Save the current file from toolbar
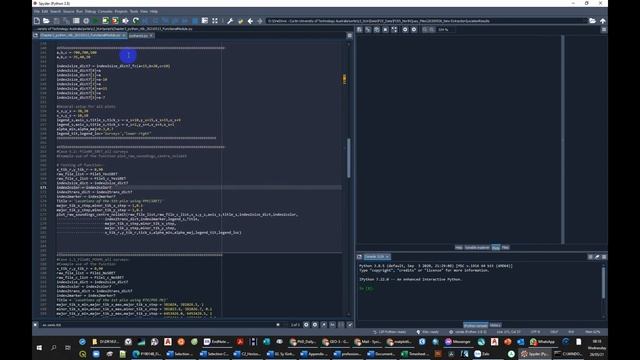Screen dimensions: 640x360 point(56,20)
